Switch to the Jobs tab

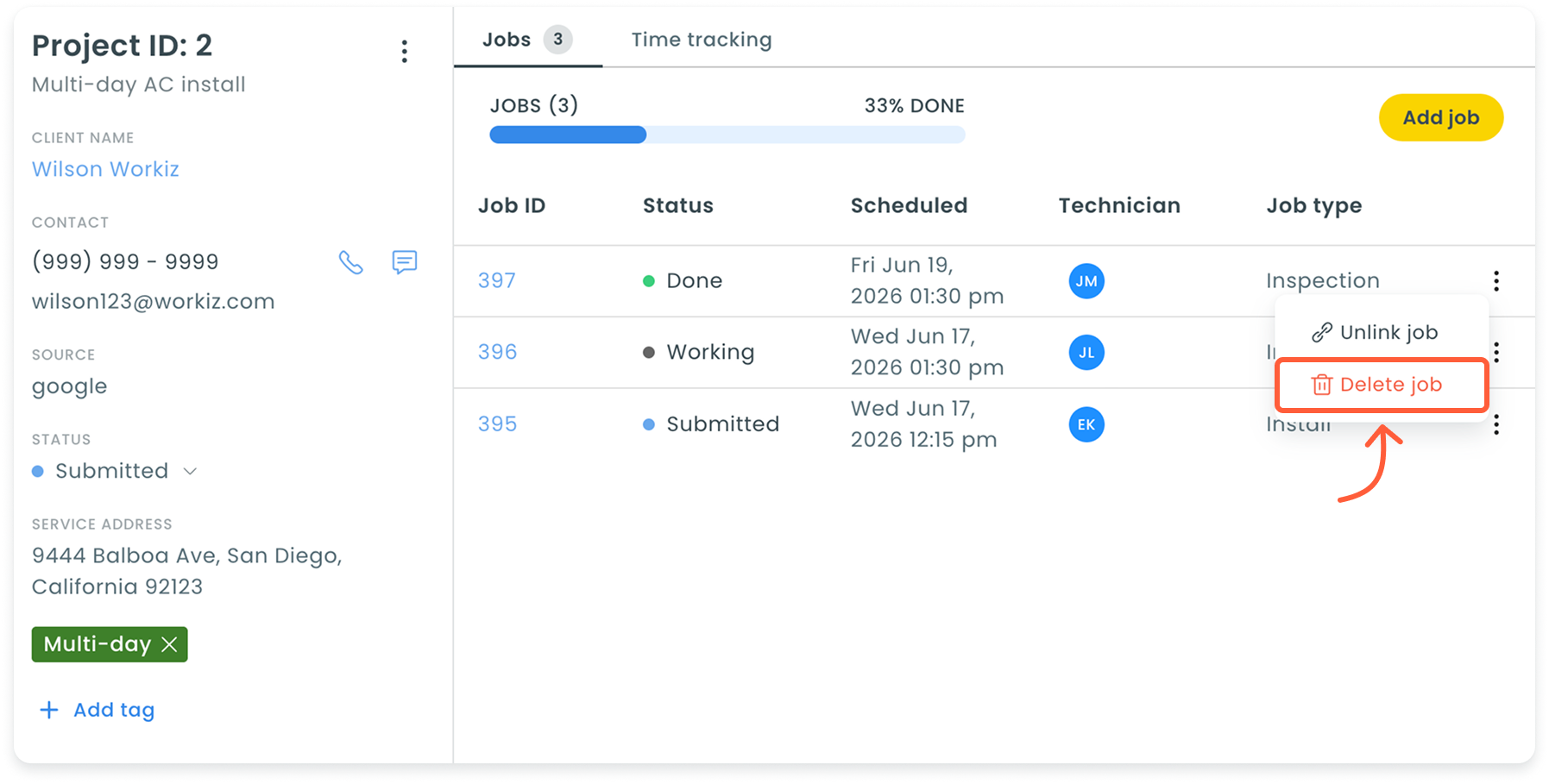[x=527, y=40]
